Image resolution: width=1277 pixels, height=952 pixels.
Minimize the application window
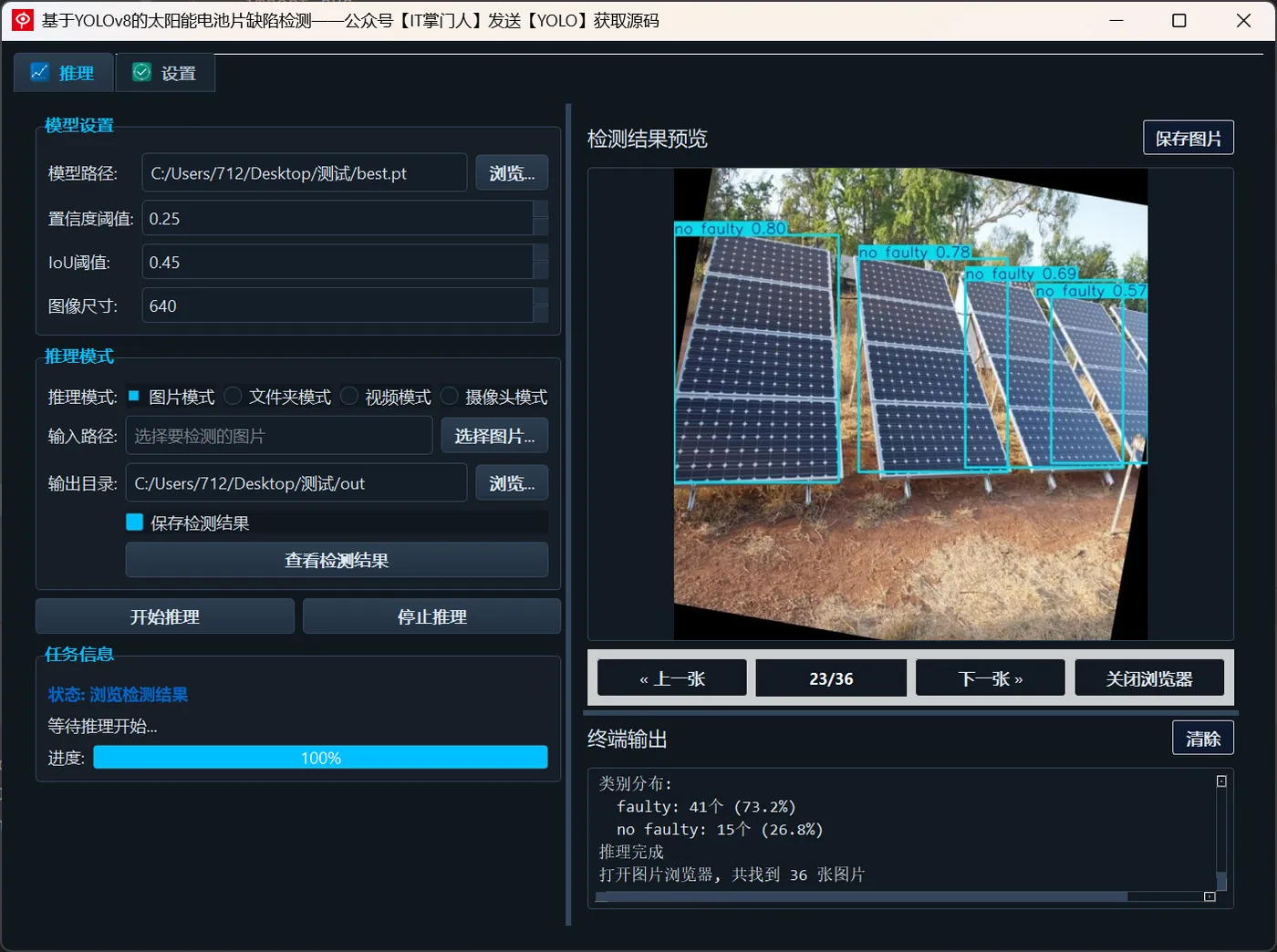tap(1116, 20)
